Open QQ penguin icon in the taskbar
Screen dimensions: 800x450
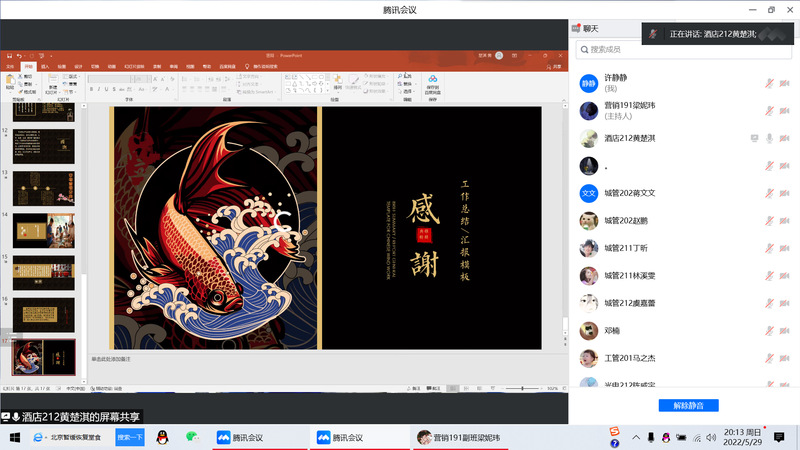tap(162, 438)
